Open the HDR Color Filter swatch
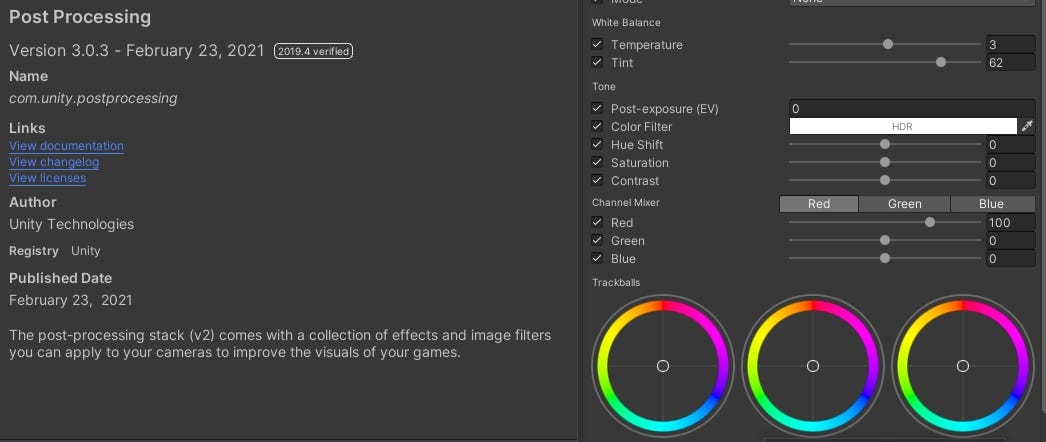1046x442 pixels. point(903,126)
